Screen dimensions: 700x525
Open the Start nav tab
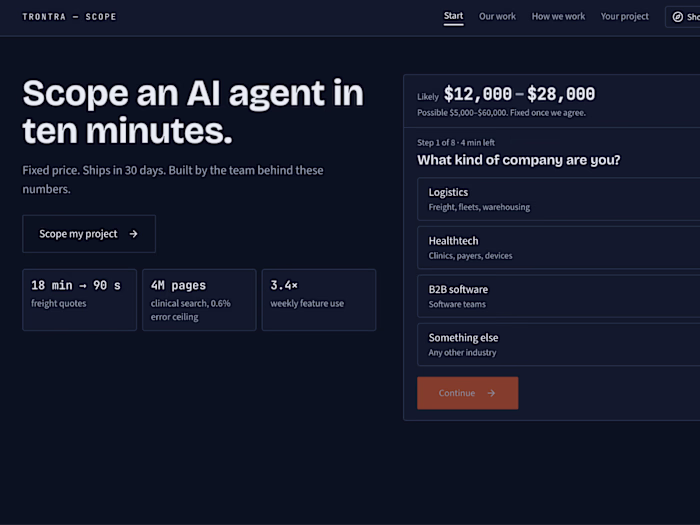click(x=453, y=16)
